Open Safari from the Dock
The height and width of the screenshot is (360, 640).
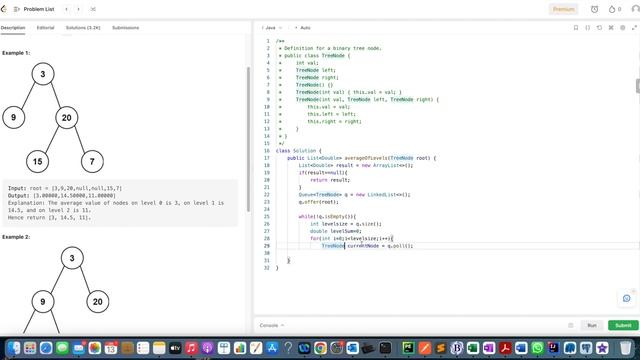[x=46, y=348]
